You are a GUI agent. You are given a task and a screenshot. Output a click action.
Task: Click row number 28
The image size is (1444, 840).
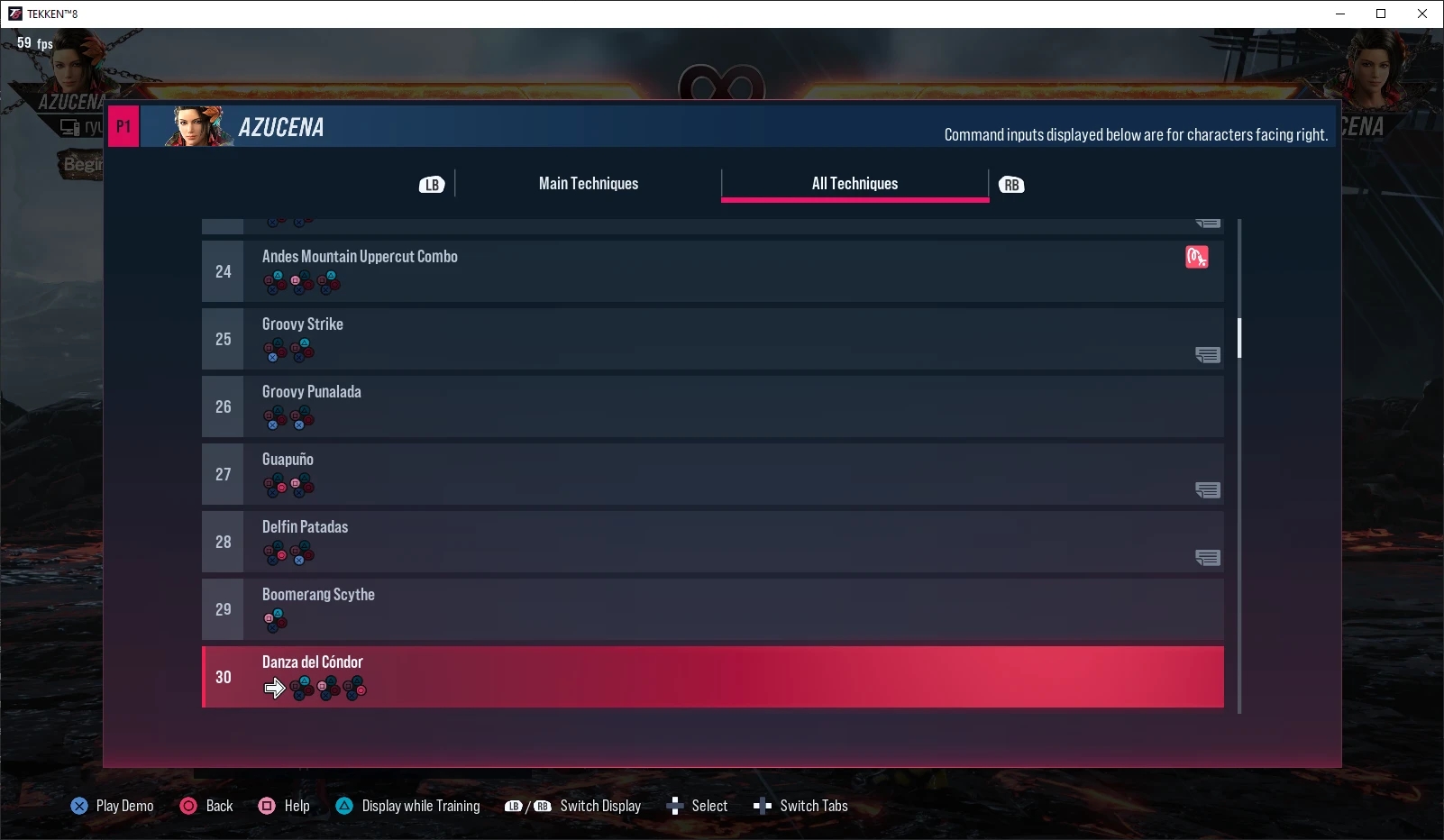[x=223, y=542]
